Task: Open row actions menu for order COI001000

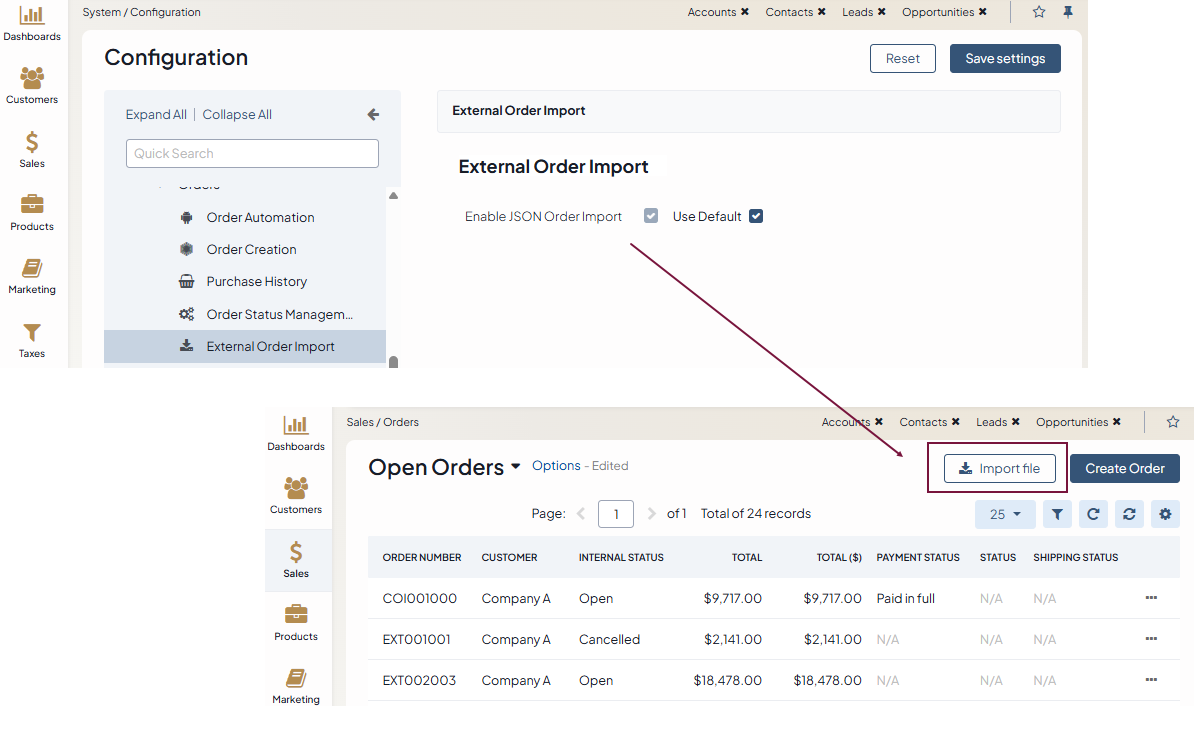Action: click(x=1151, y=598)
